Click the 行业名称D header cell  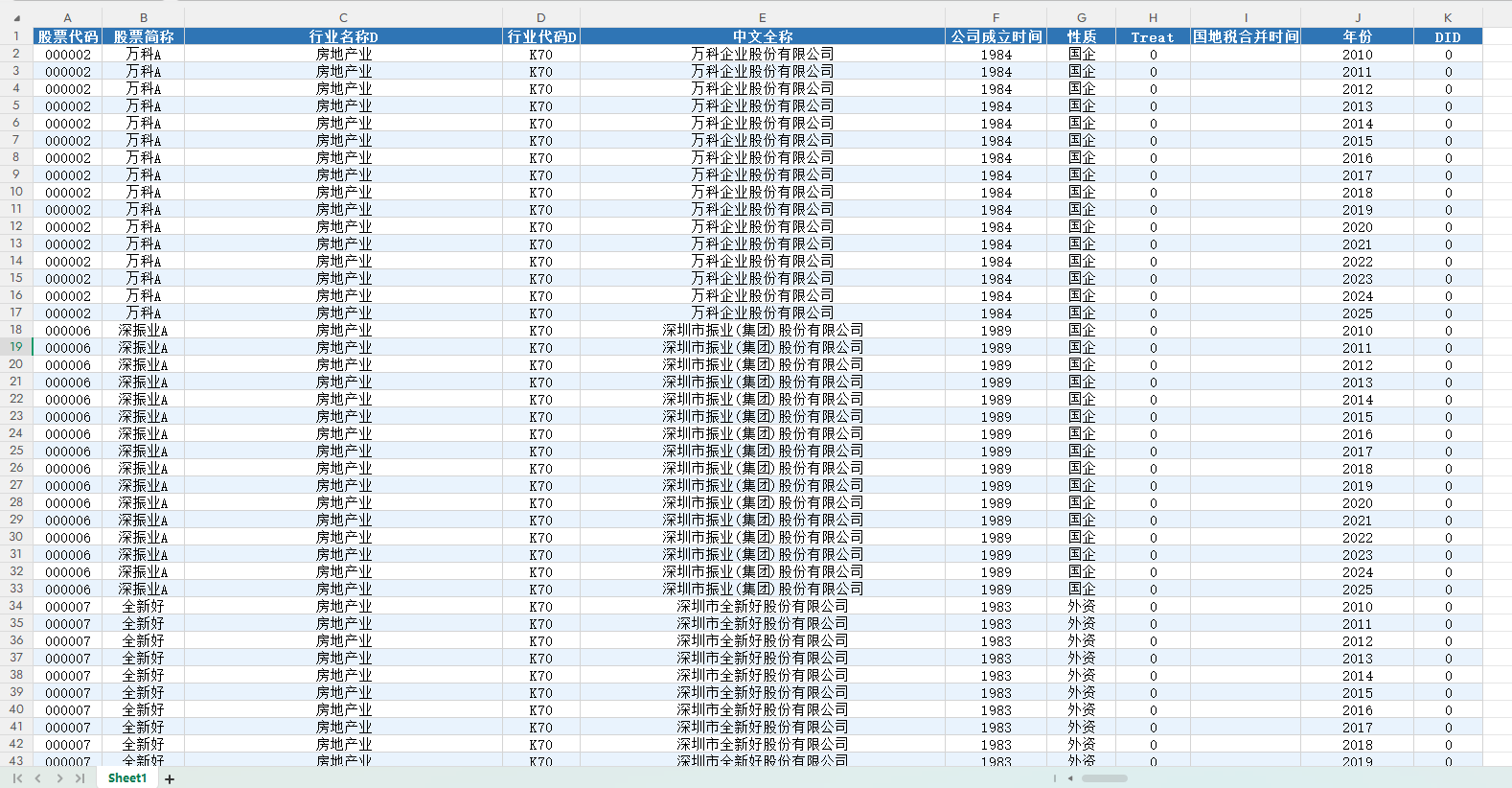343,36
